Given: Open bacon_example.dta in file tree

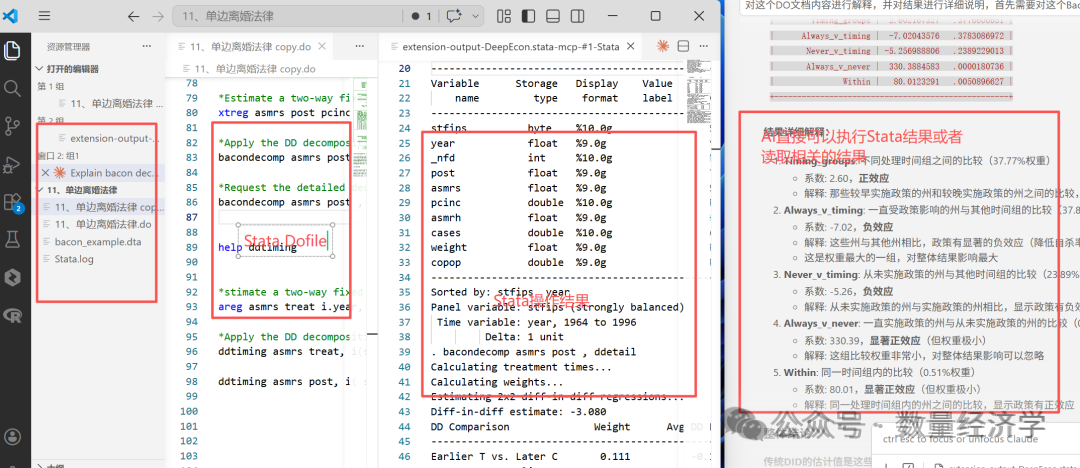Looking at the screenshot, I should (x=98, y=241).
